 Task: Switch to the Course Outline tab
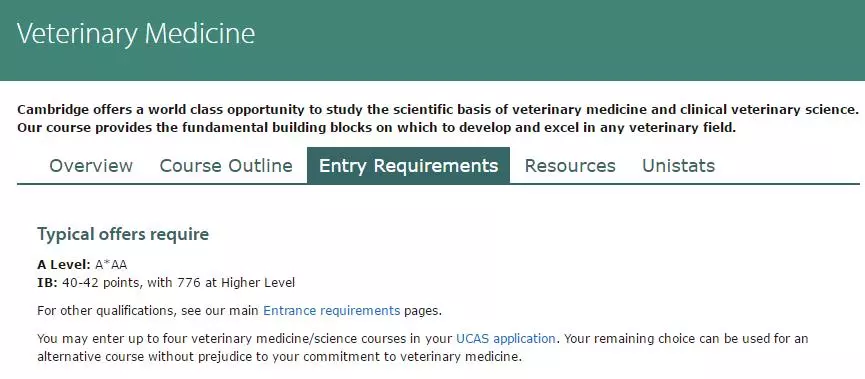coord(226,166)
